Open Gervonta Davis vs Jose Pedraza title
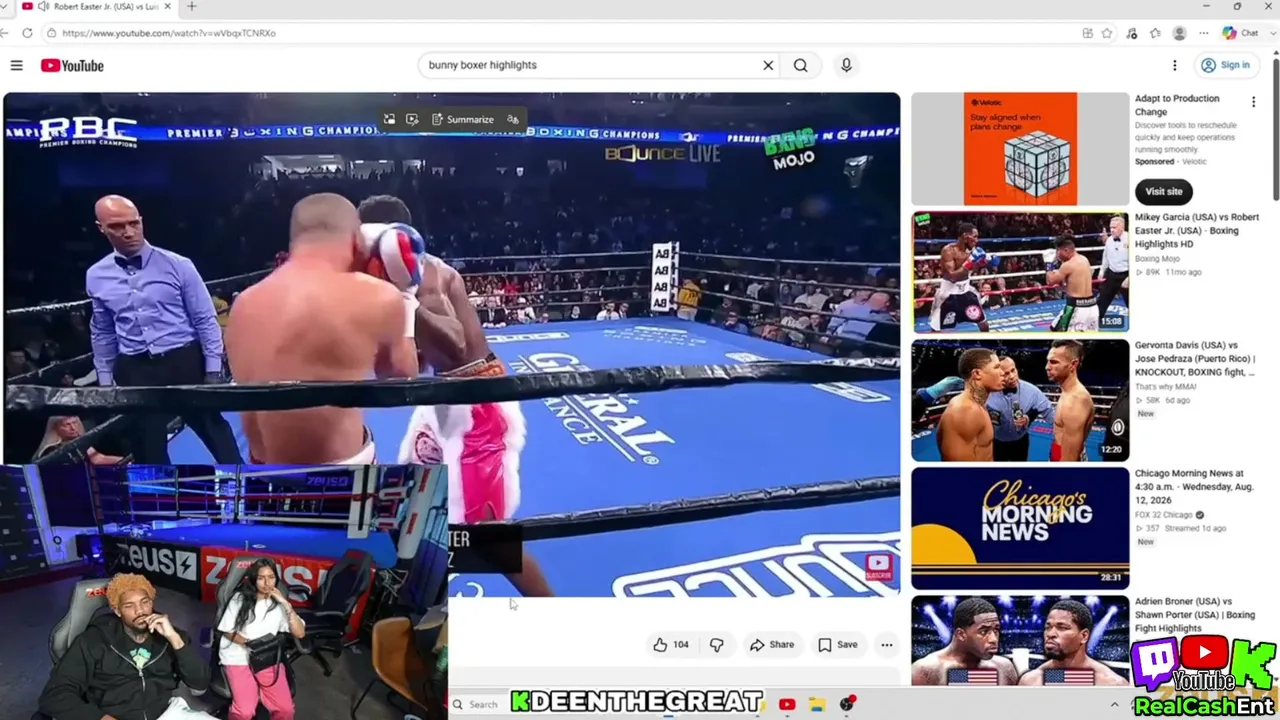Viewport: 1280px width, 720px height. (x=1195, y=359)
